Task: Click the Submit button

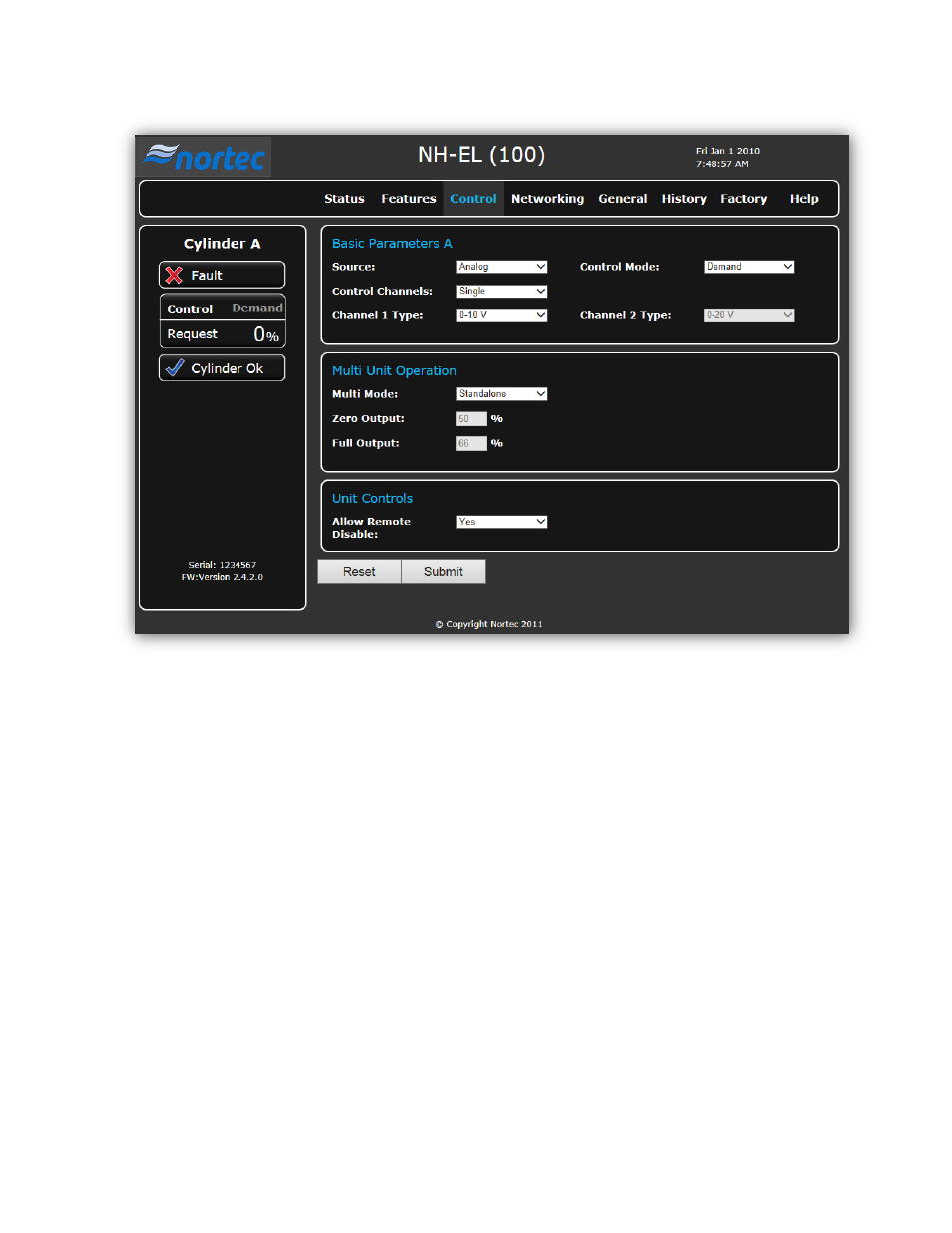Action: click(443, 572)
